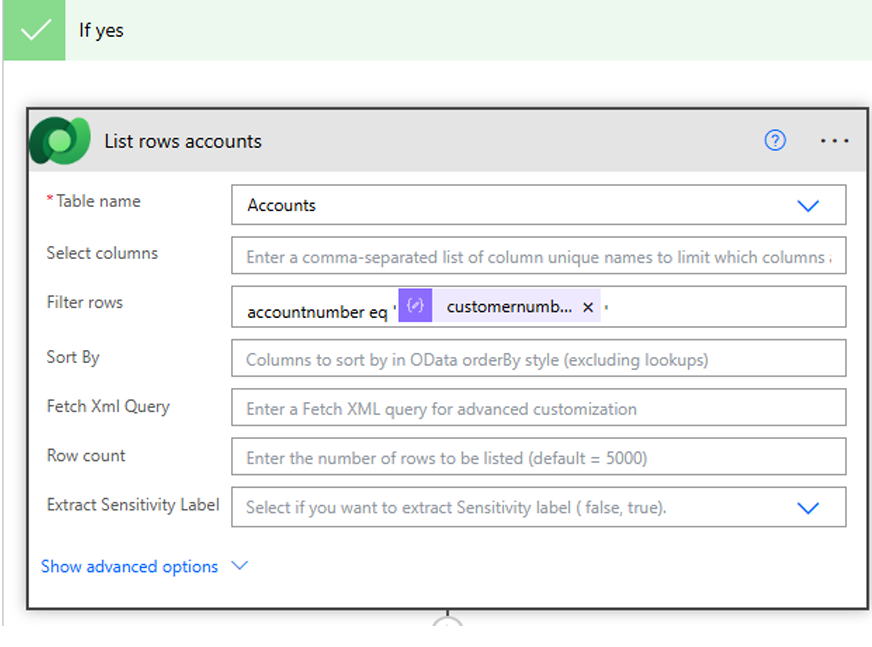
Task: Select the customernumb dynamic content token
Action: tap(508, 307)
